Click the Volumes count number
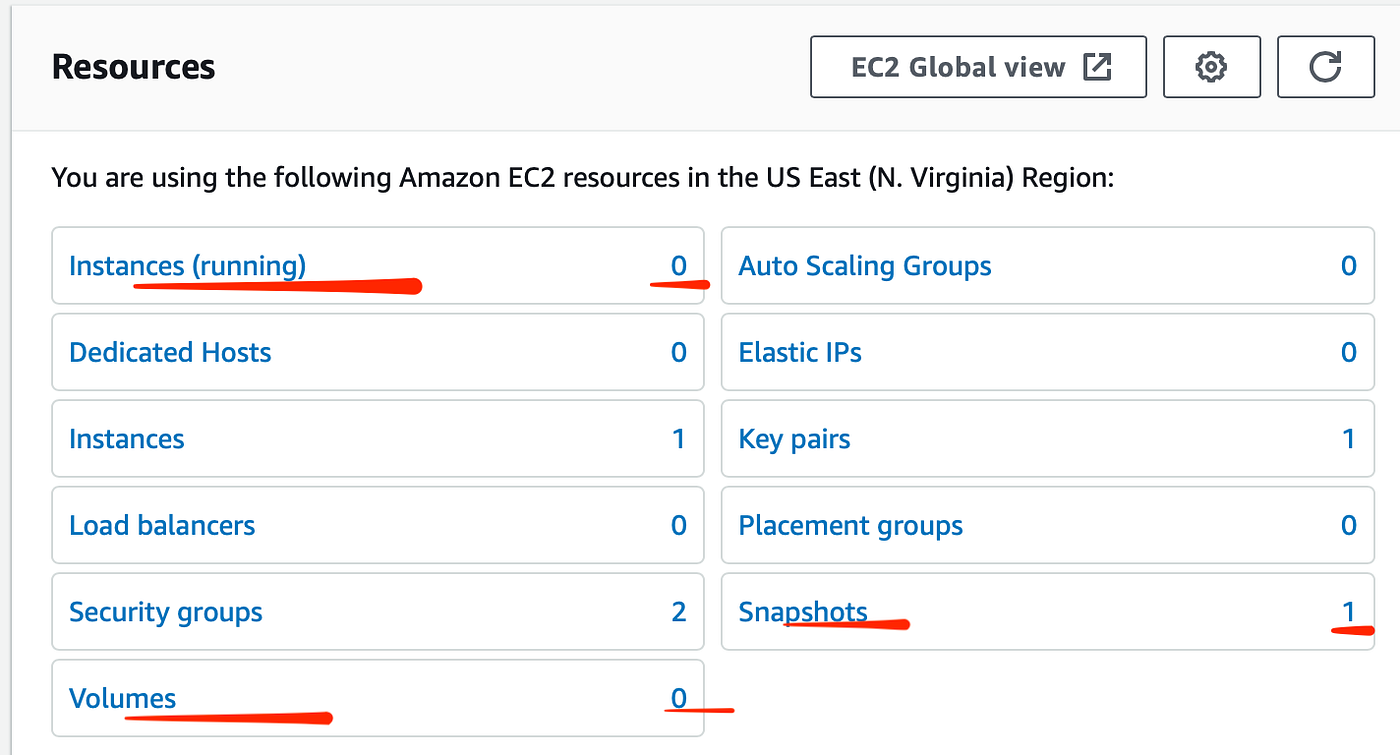The width and height of the screenshot is (1400, 755). click(679, 698)
